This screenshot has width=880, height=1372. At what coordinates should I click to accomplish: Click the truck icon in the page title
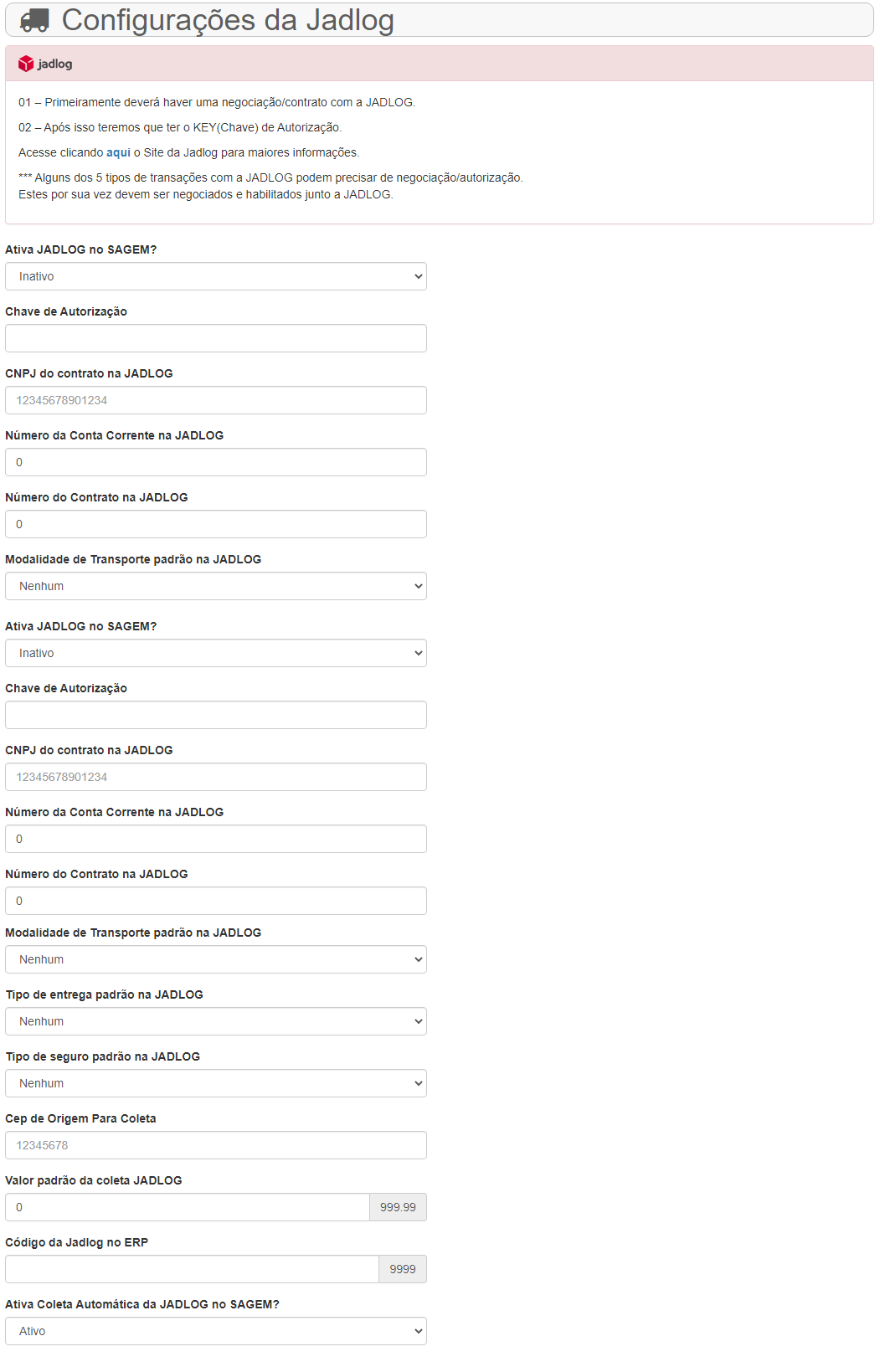point(34,21)
